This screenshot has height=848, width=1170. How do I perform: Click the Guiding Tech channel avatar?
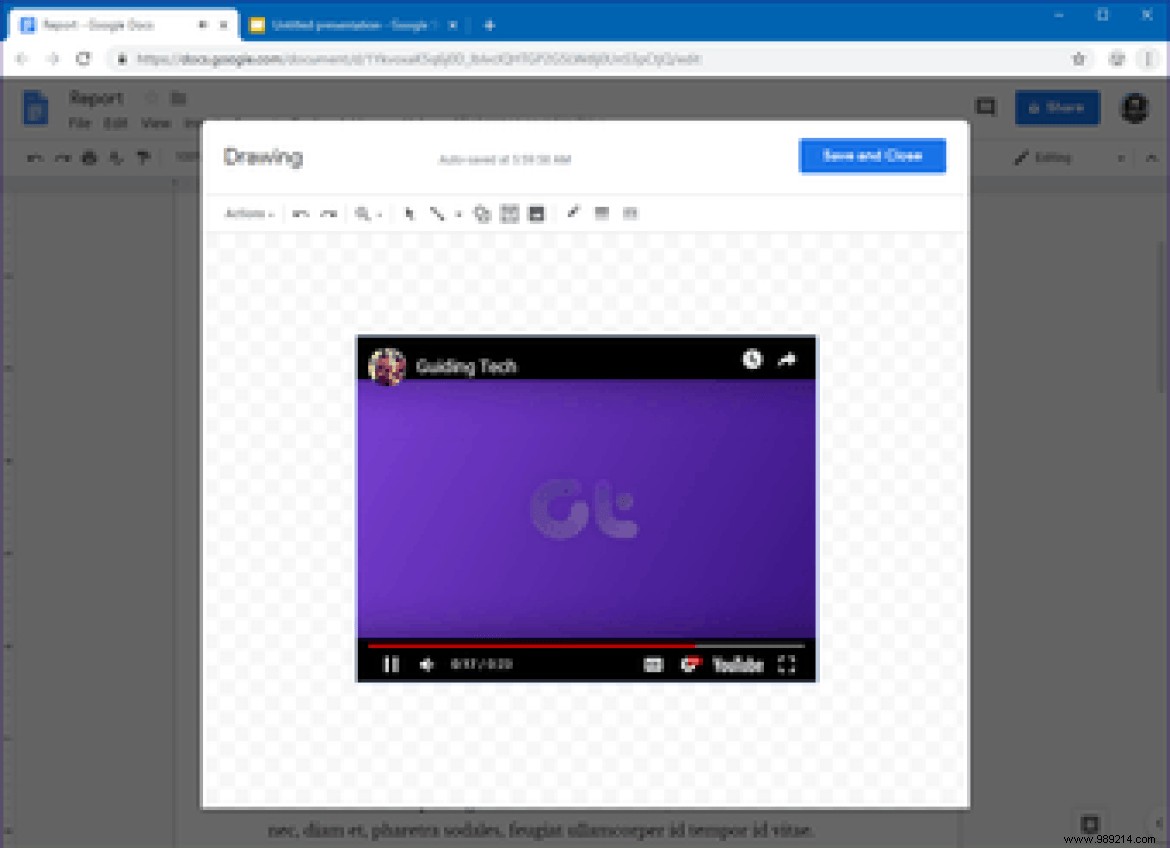click(386, 364)
